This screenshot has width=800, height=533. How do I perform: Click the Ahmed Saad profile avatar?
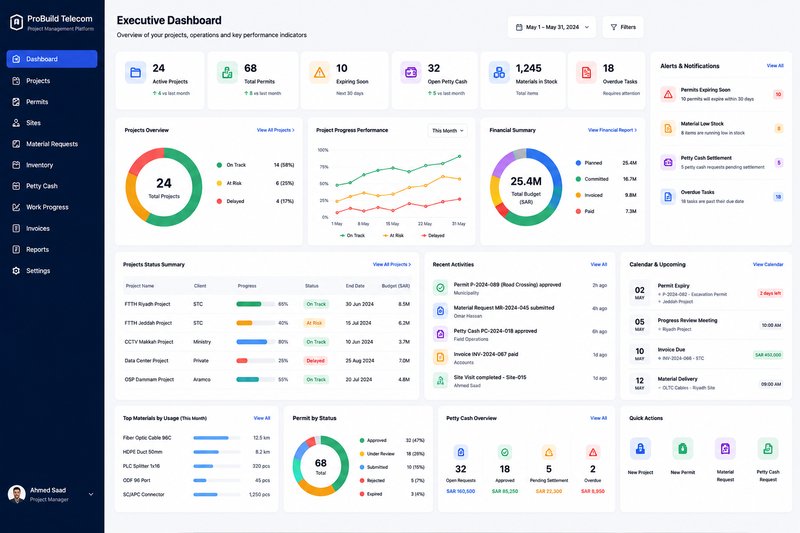[17, 494]
